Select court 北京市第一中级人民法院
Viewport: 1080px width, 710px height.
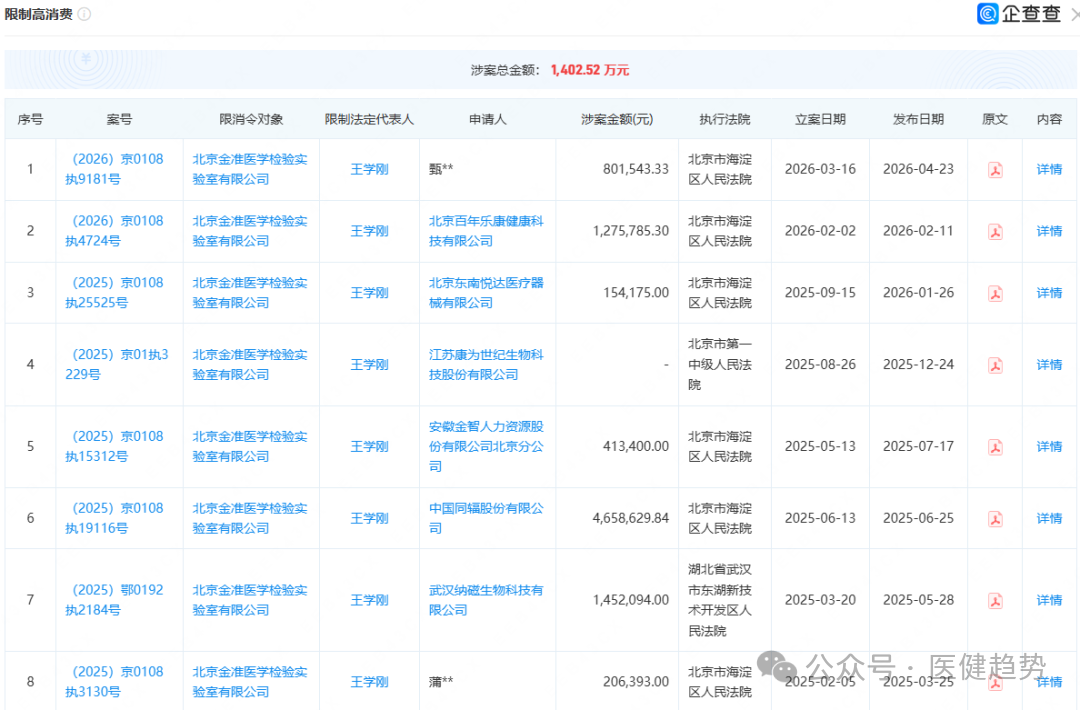[720, 365]
